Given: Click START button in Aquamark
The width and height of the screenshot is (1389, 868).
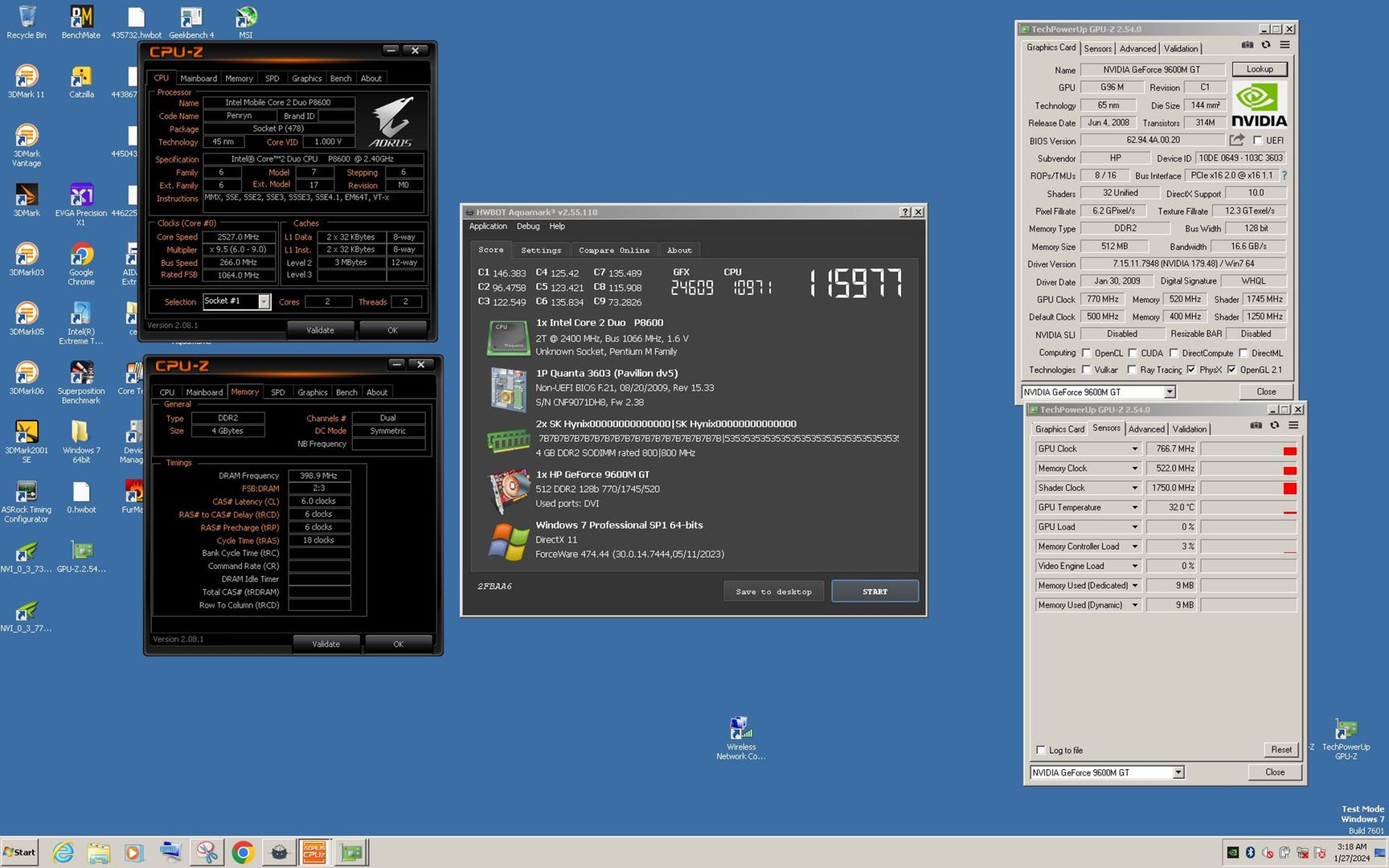Looking at the screenshot, I should 875,592.
